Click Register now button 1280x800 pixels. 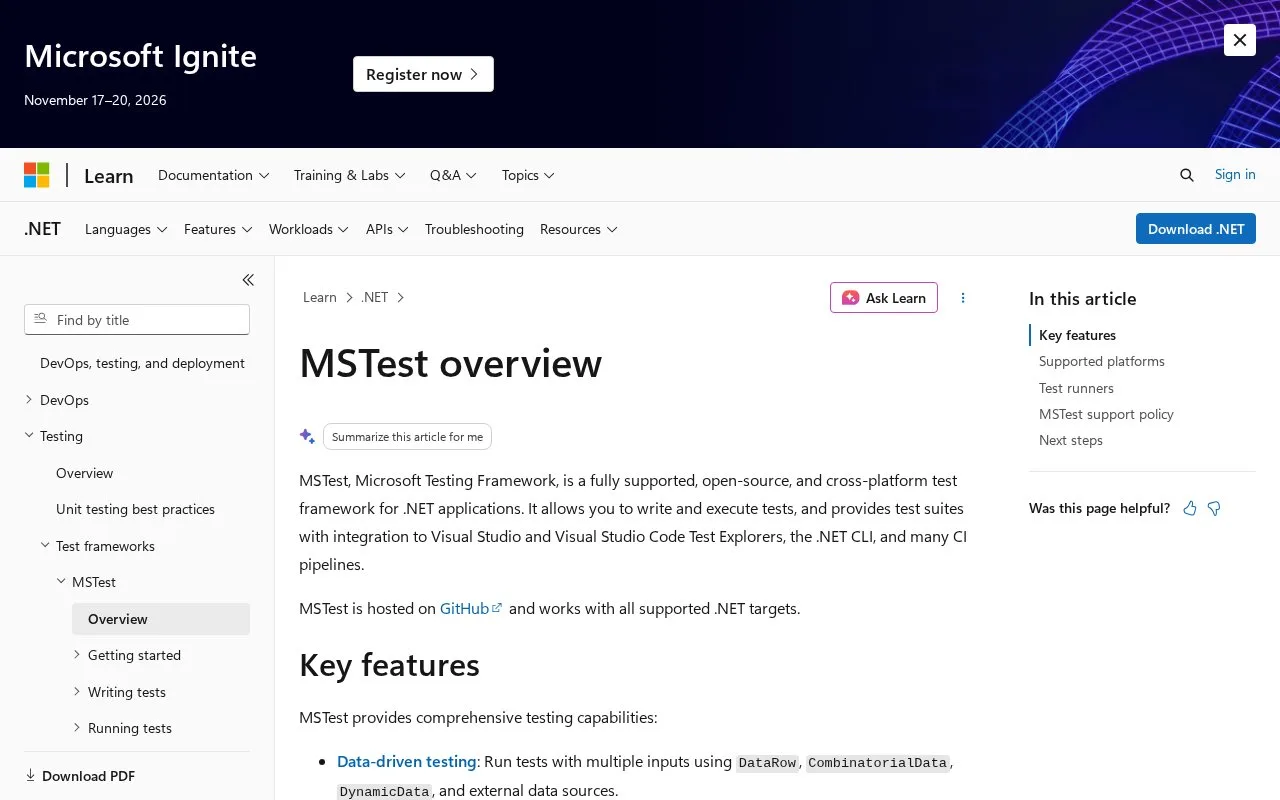coord(423,74)
